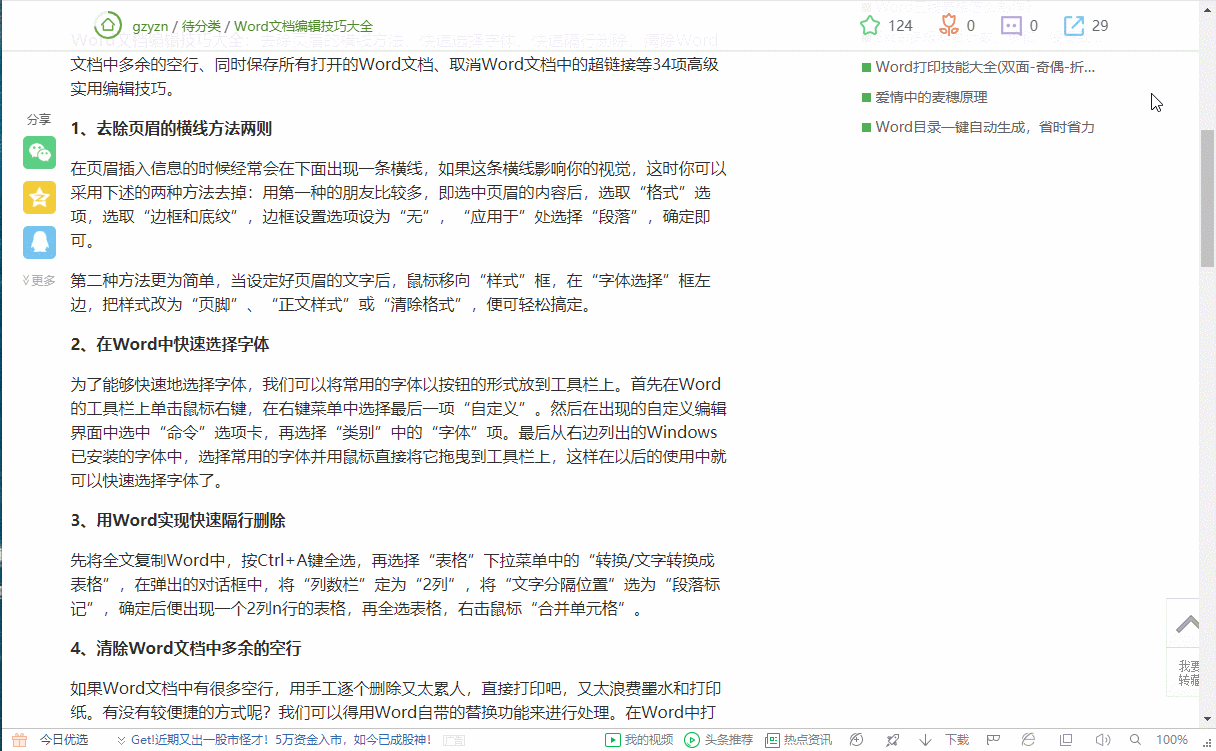Image resolution: width=1216 pixels, height=751 pixels.
Task: Click the 今日优选 status bar label
Action: [x=63, y=740]
